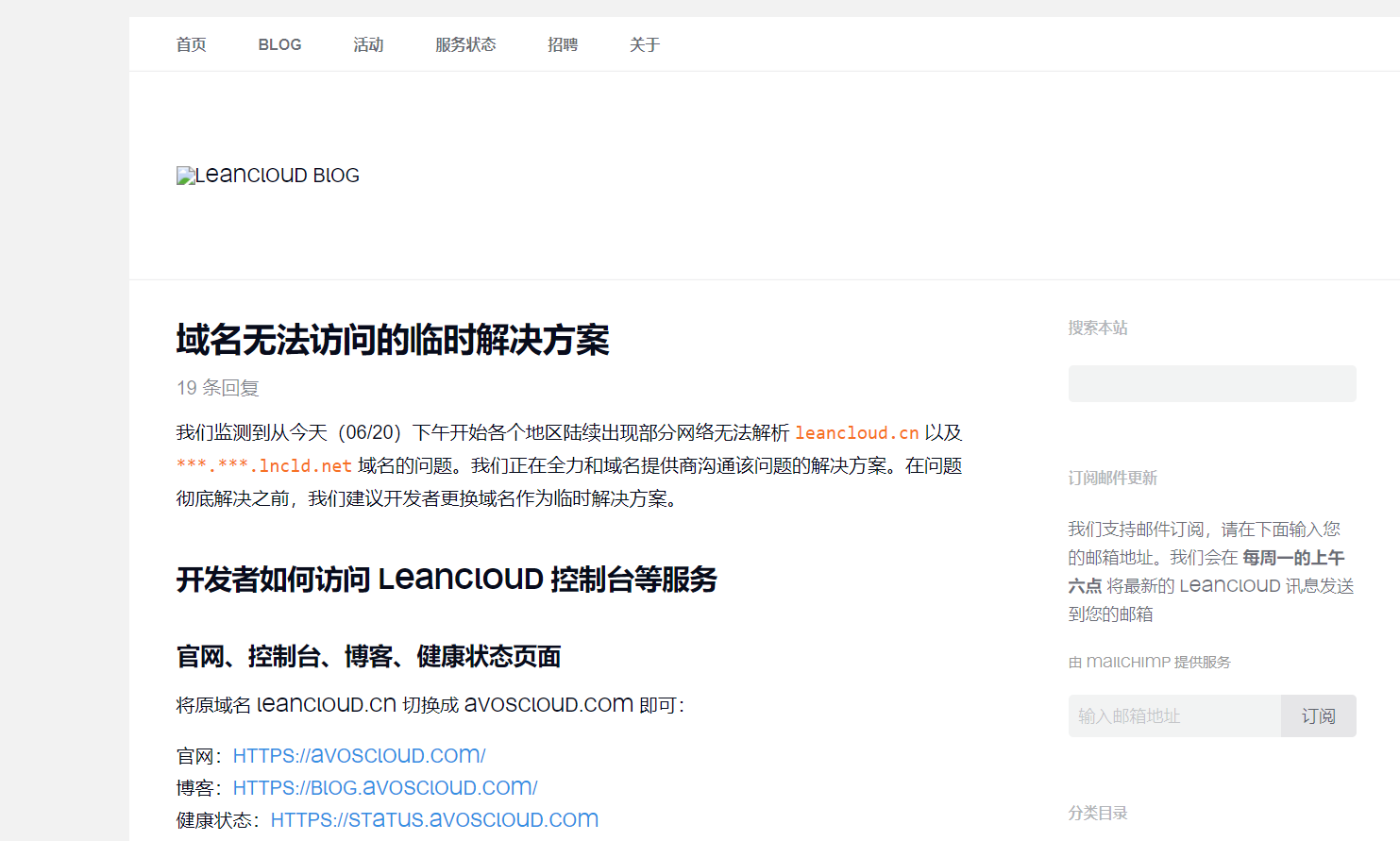Click subheading 官网、控制台、博客、健康状态页面
1400x841 pixels.
pyautogui.click(x=368, y=656)
